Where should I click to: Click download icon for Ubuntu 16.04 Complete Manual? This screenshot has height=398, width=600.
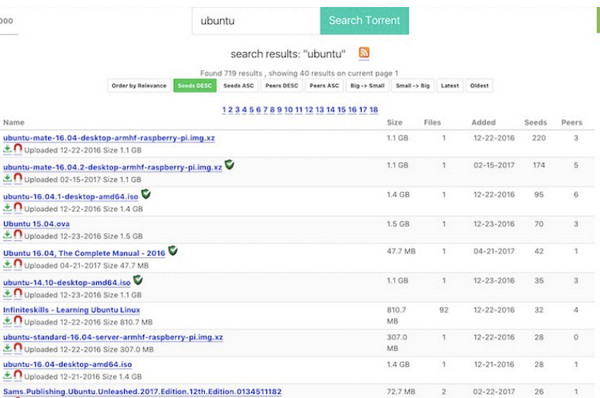(7, 265)
